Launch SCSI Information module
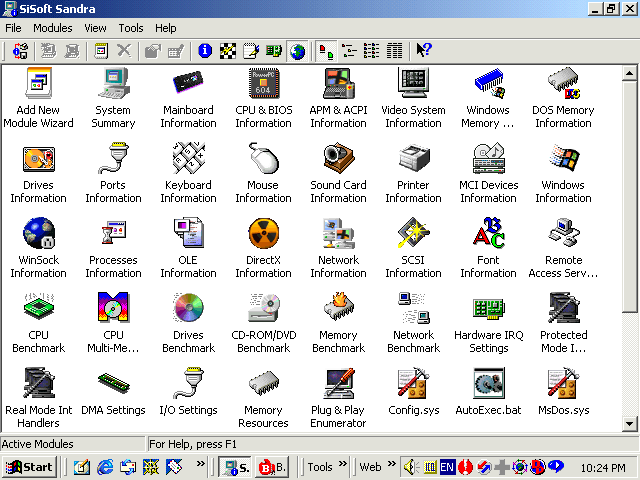Image resolution: width=640 pixels, height=480 pixels. point(413,249)
